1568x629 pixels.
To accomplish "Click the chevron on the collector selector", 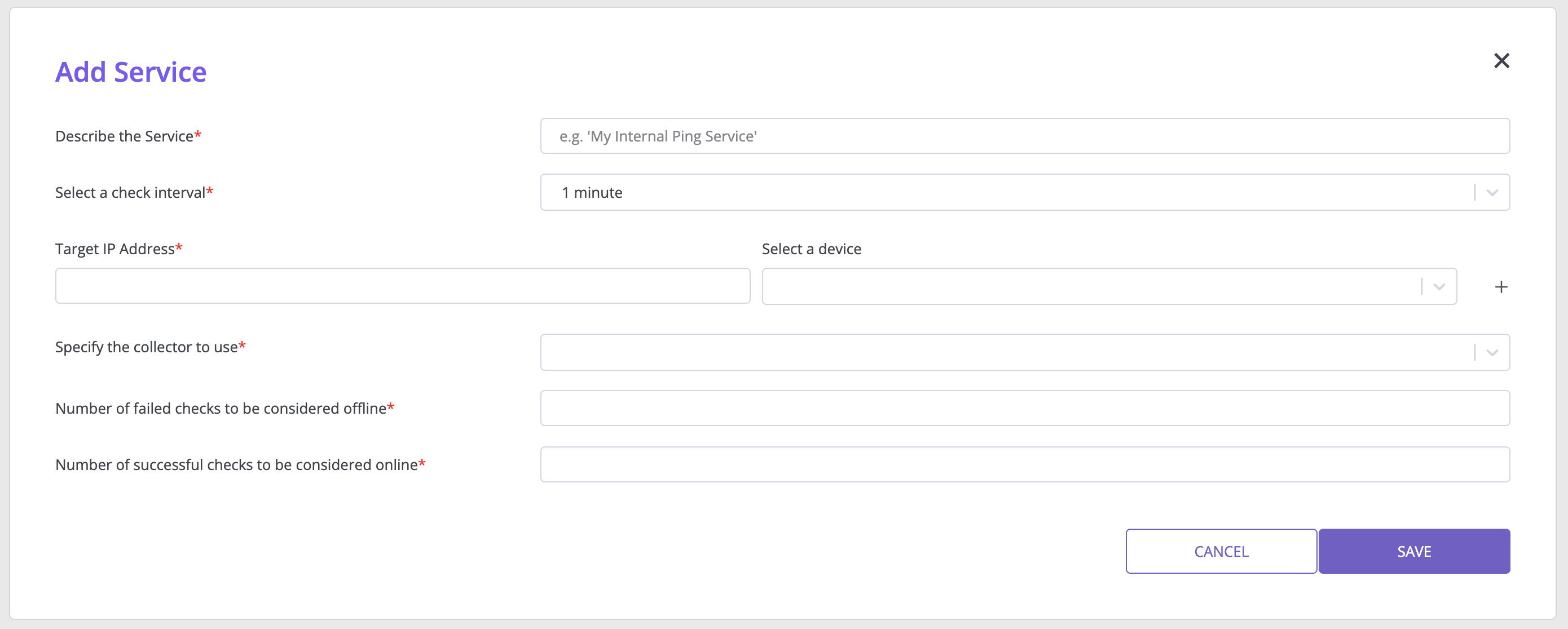I will (x=1491, y=352).
